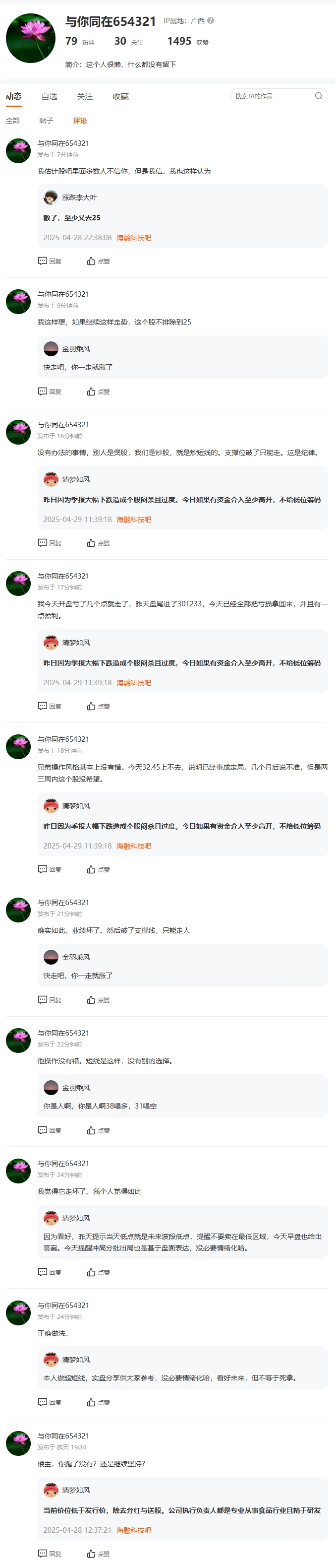The width and height of the screenshot is (335, 1568).
Task: Like the first comment about 涨跌李大叶
Action: pyautogui.click(x=99, y=261)
